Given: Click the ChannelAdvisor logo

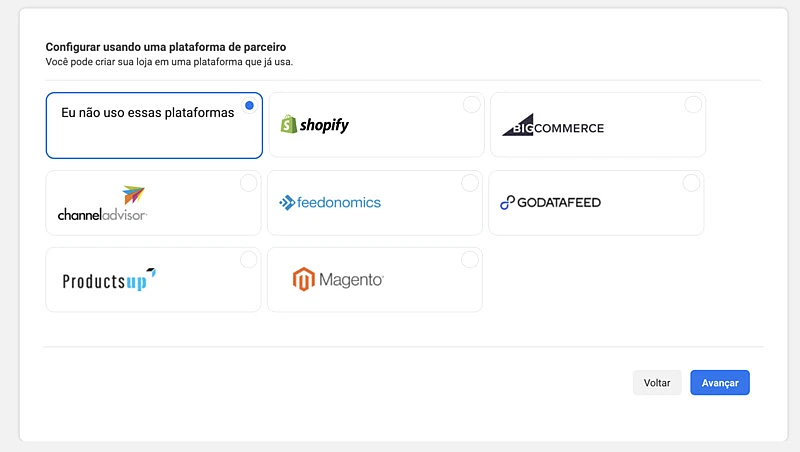Looking at the screenshot, I should [102, 204].
